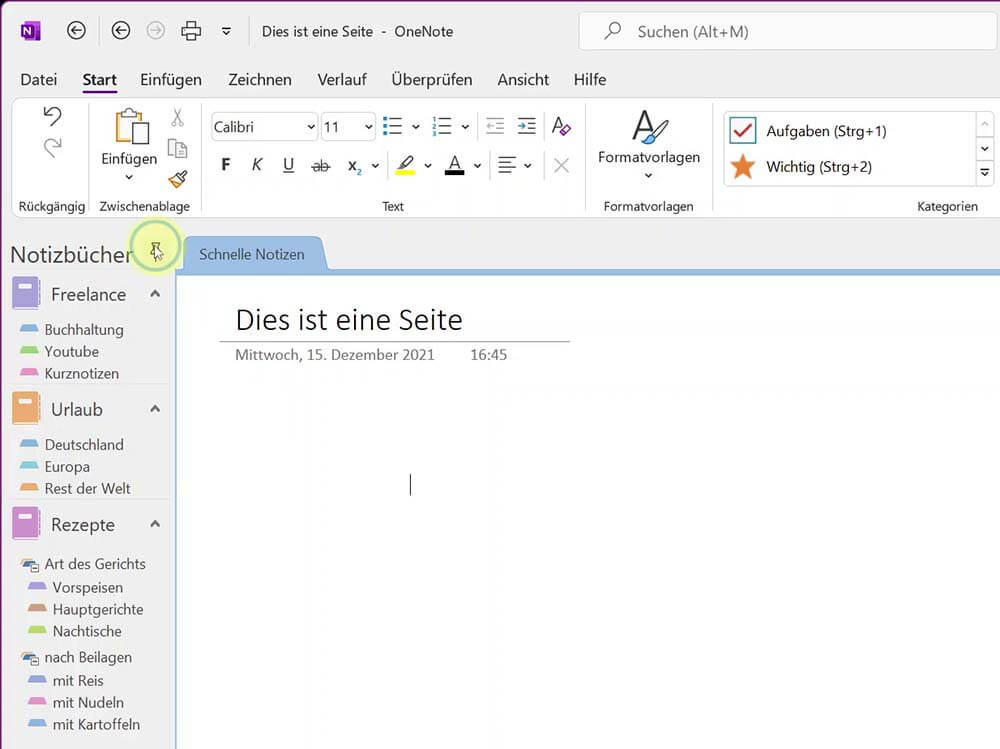The width and height of the screenshot is (1000, 749).
Task: Select the Kurznotizen section
Action: pyautogui.click(x=81, y=373)
